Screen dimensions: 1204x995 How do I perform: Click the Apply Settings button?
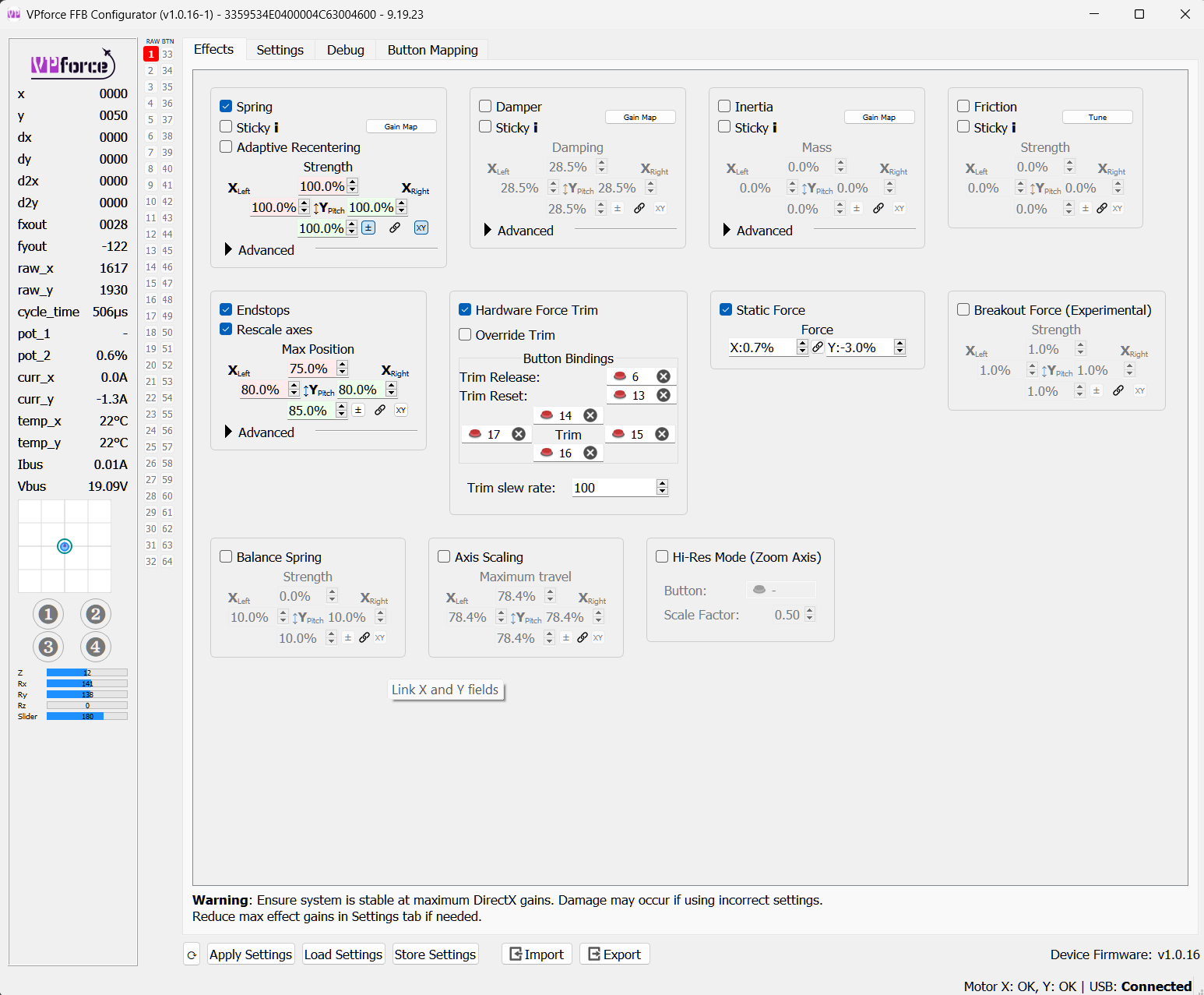251,954
